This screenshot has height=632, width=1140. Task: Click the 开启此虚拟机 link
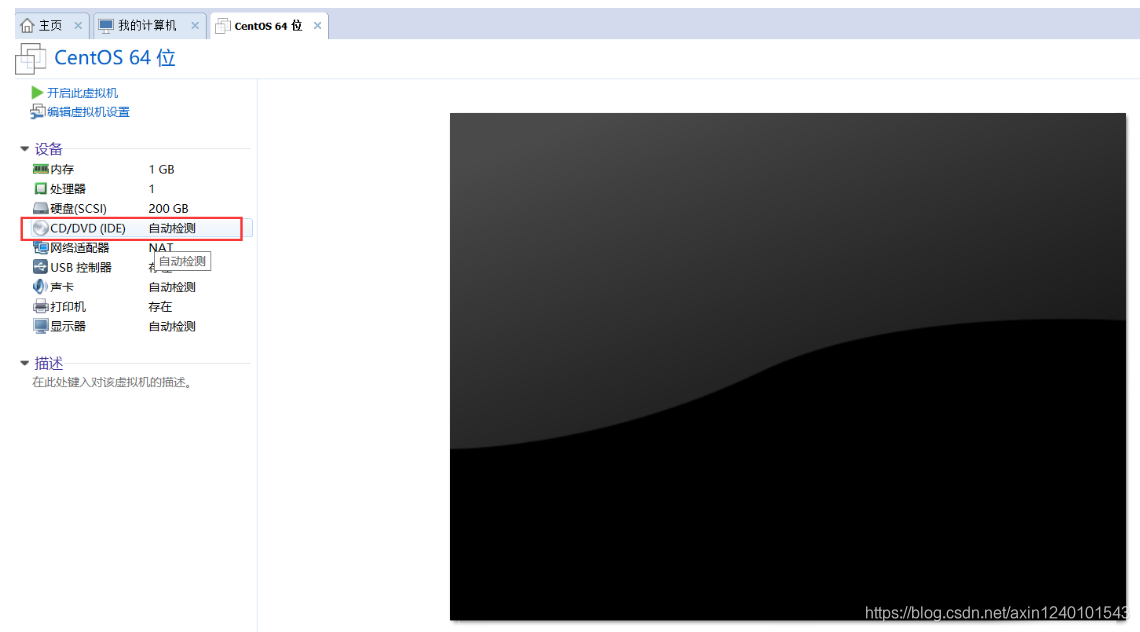(x=82, y=93)
